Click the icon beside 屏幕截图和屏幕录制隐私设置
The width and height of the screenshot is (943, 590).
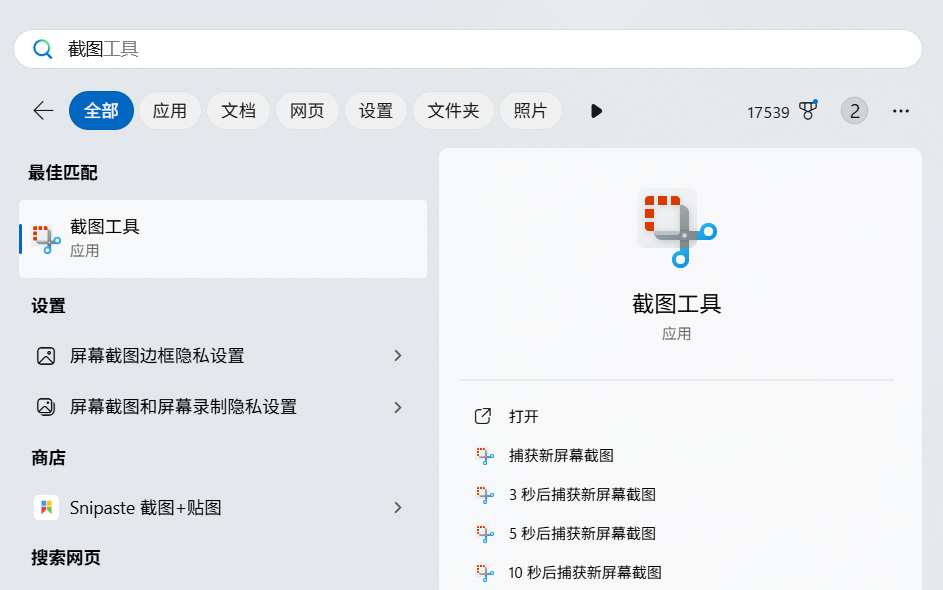[x=46, y=407]
